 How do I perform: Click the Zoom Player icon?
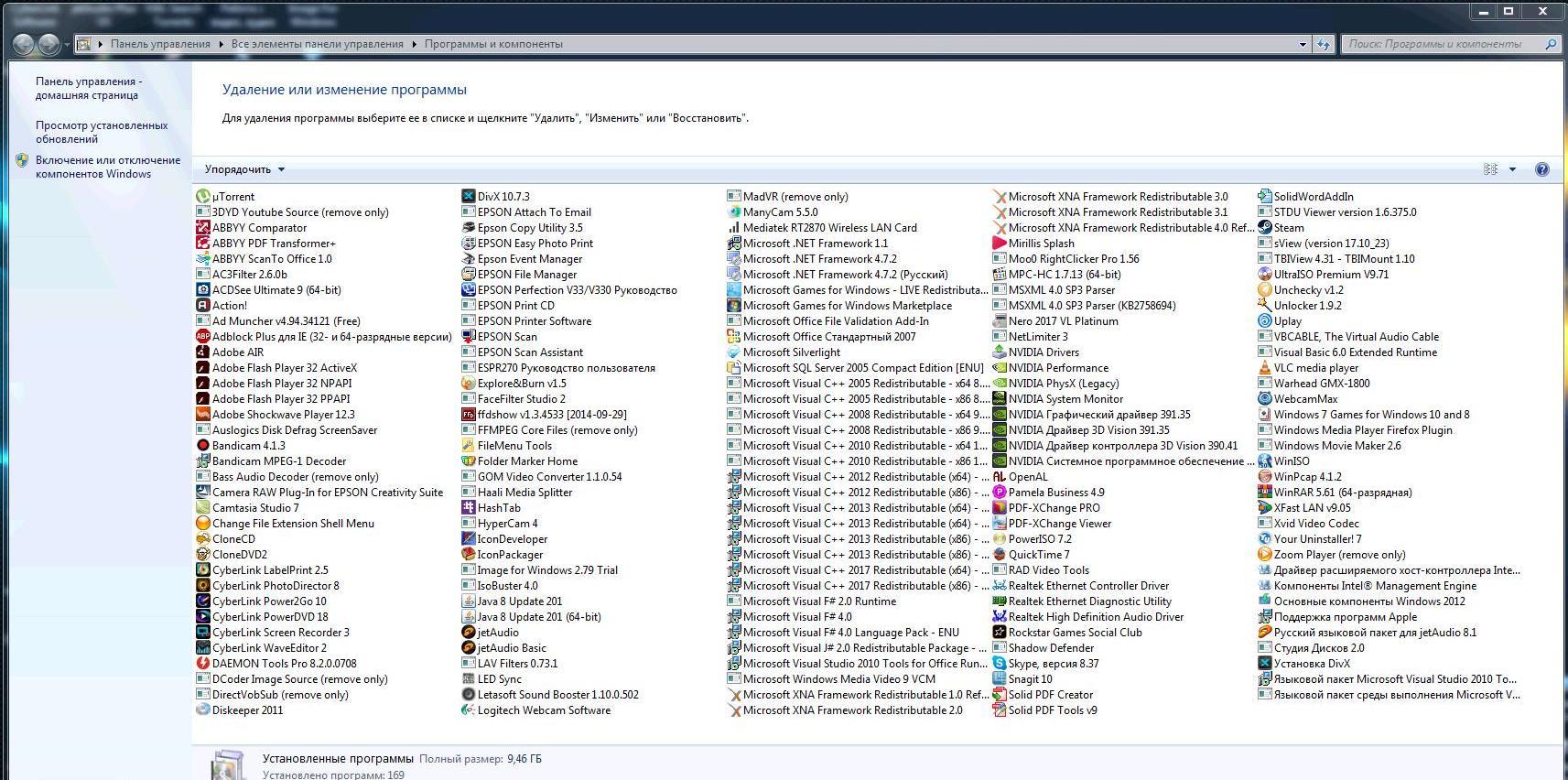(x=1265, y=554)
